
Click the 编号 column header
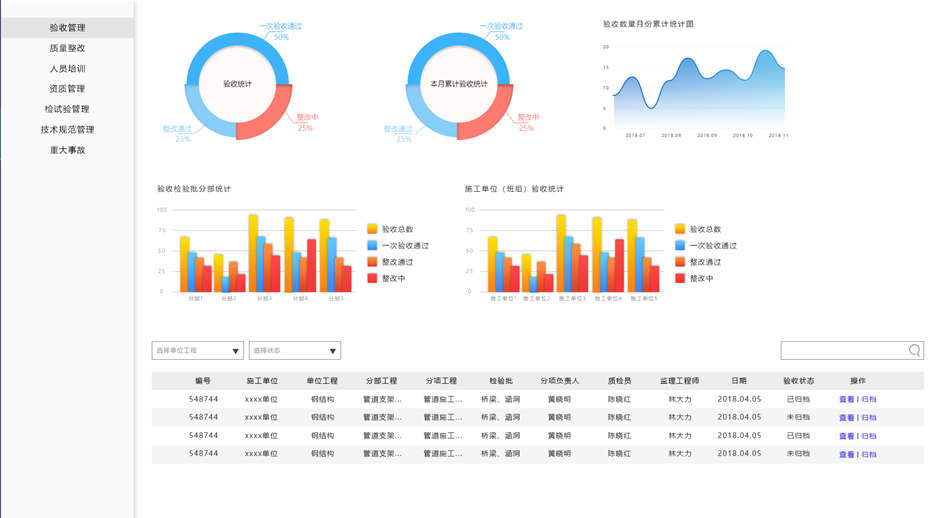point(203,381)
